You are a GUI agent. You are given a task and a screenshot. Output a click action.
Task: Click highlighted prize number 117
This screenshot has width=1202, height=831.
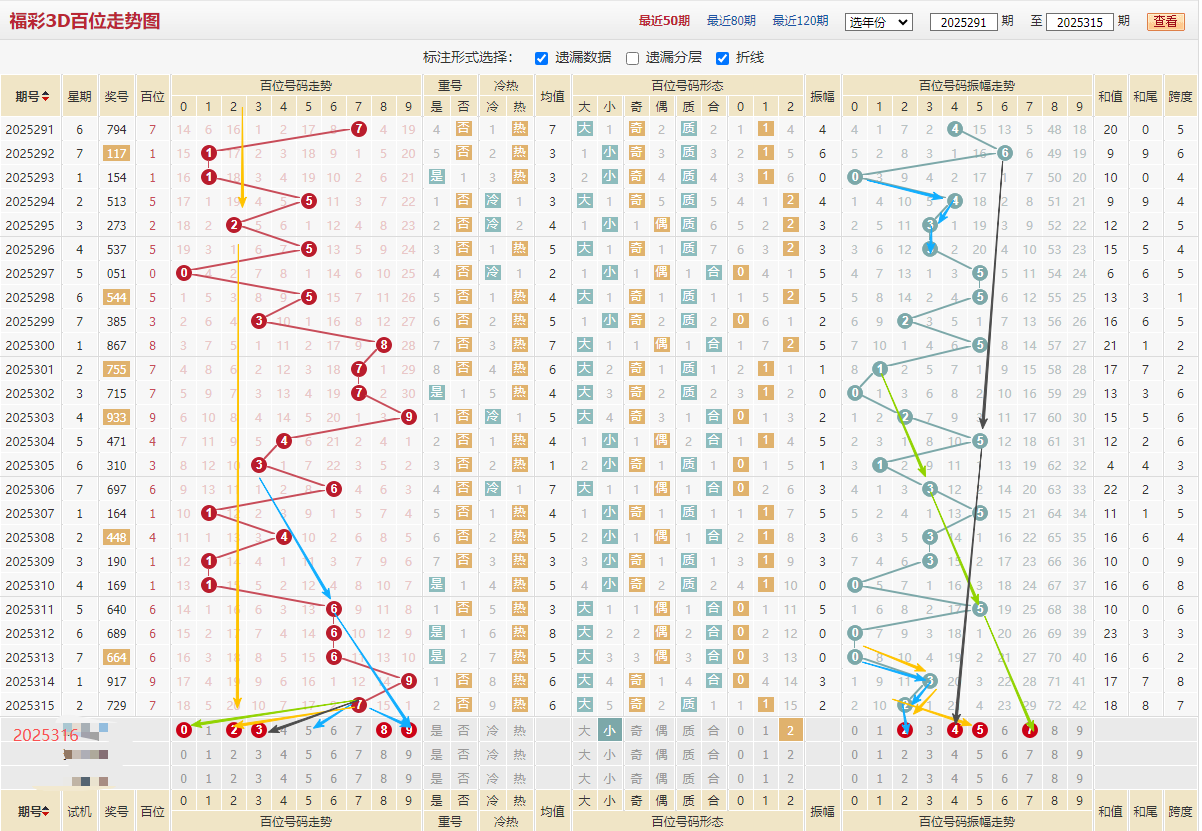coord(116,153)
